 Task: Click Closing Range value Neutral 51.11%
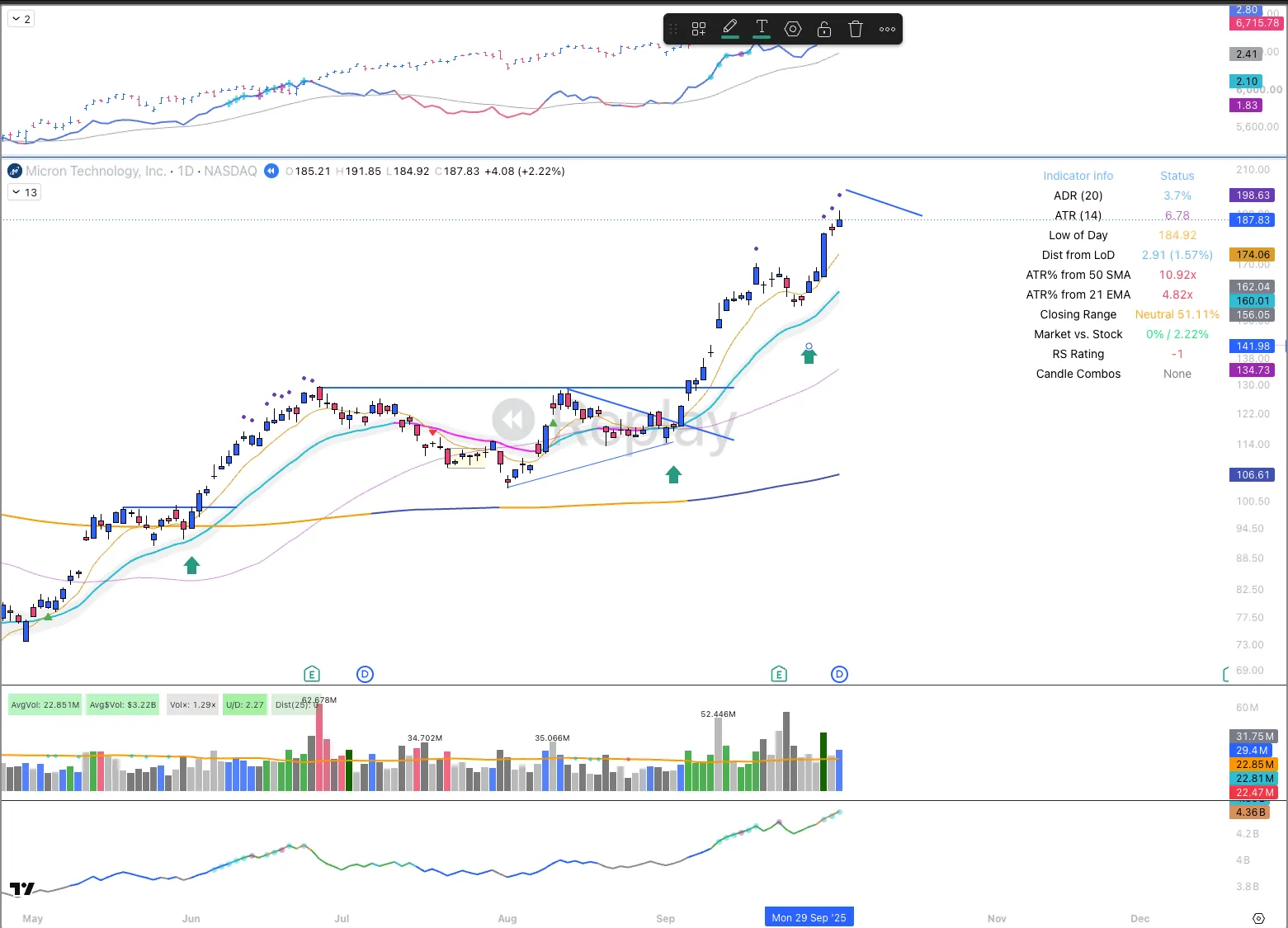1177,314
